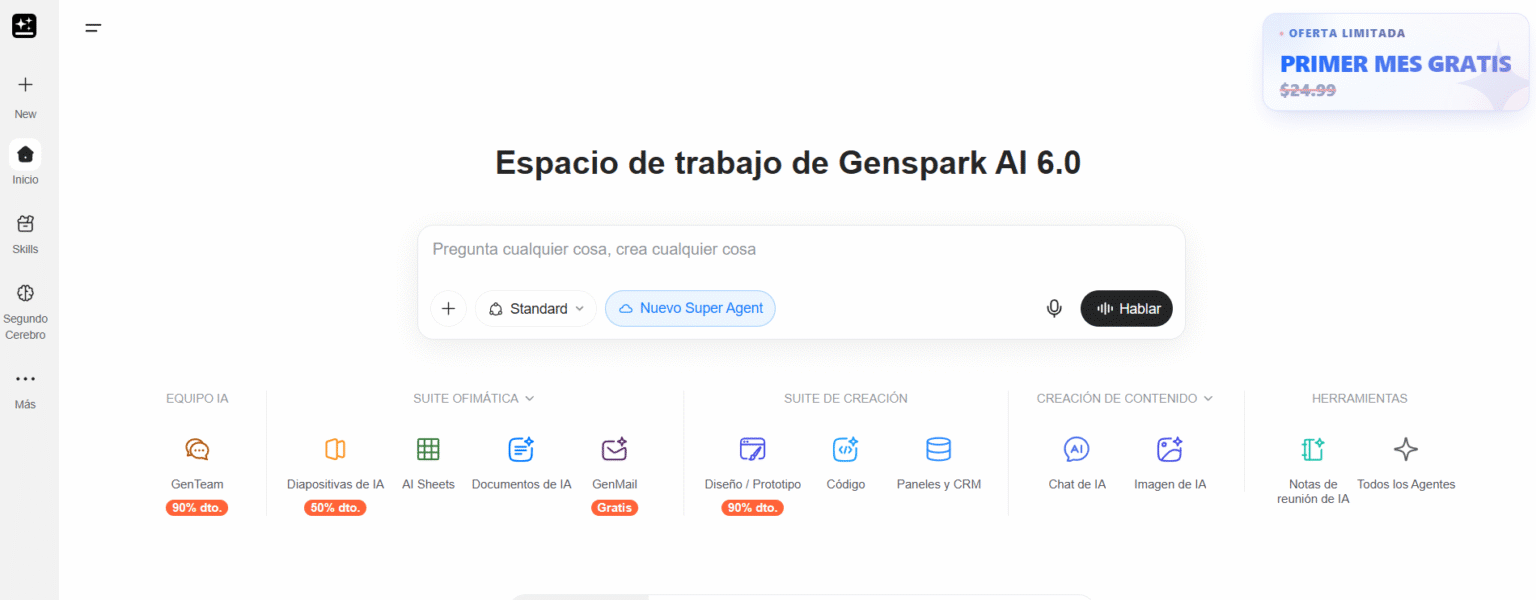Go to Inicio home icon

26,154
